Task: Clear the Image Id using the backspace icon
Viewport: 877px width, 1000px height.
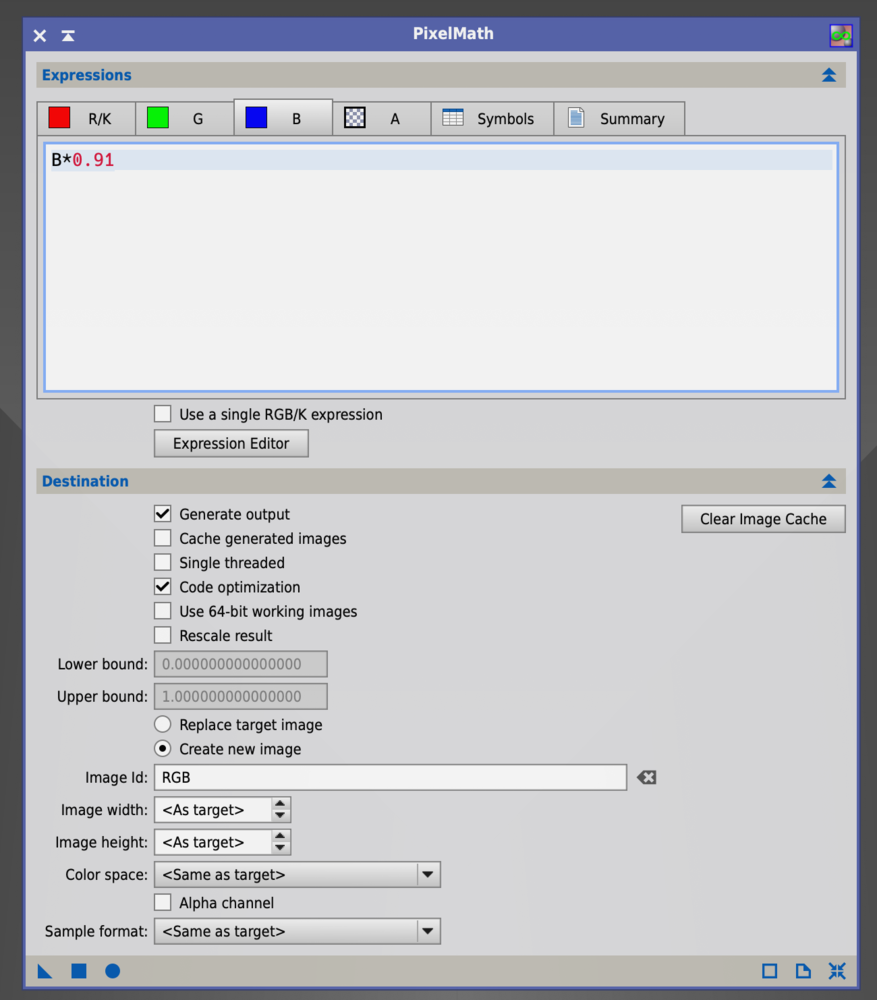Action: click(x=645, y=777)
